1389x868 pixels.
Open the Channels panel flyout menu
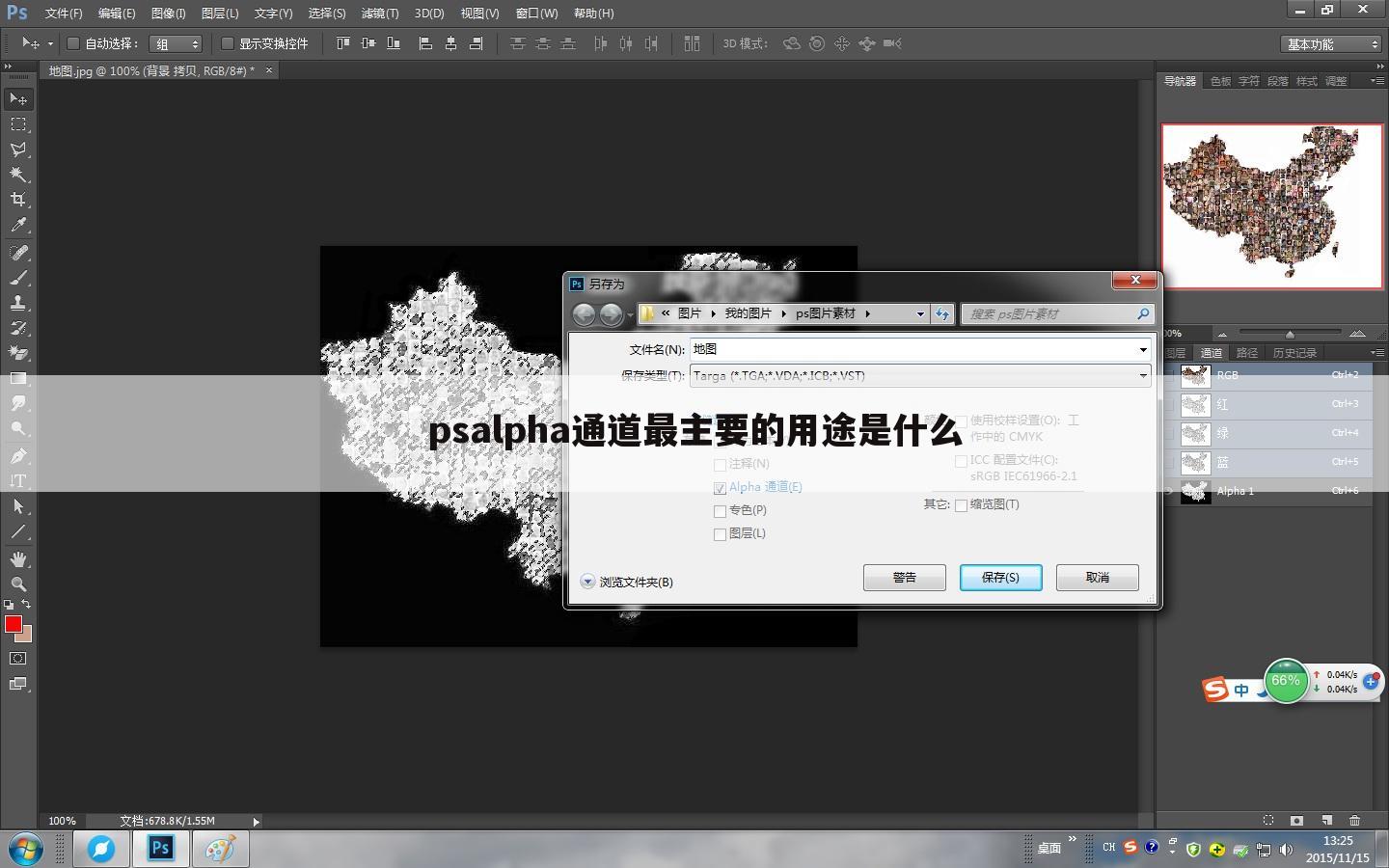click(1376, 352)
